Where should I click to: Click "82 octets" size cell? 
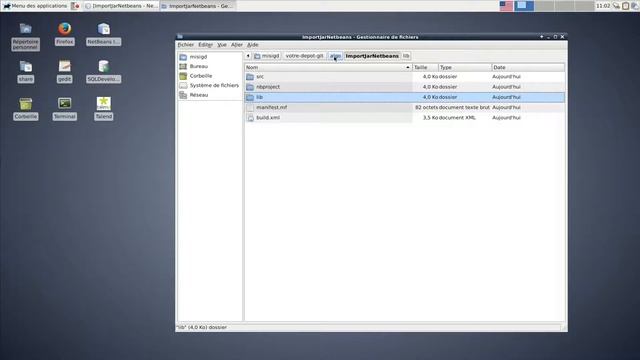[x=426, y=107]
